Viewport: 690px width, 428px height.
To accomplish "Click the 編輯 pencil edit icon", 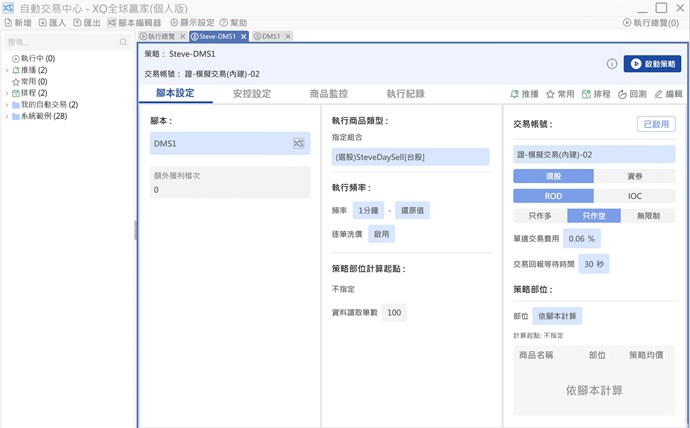I will (658, 94).
